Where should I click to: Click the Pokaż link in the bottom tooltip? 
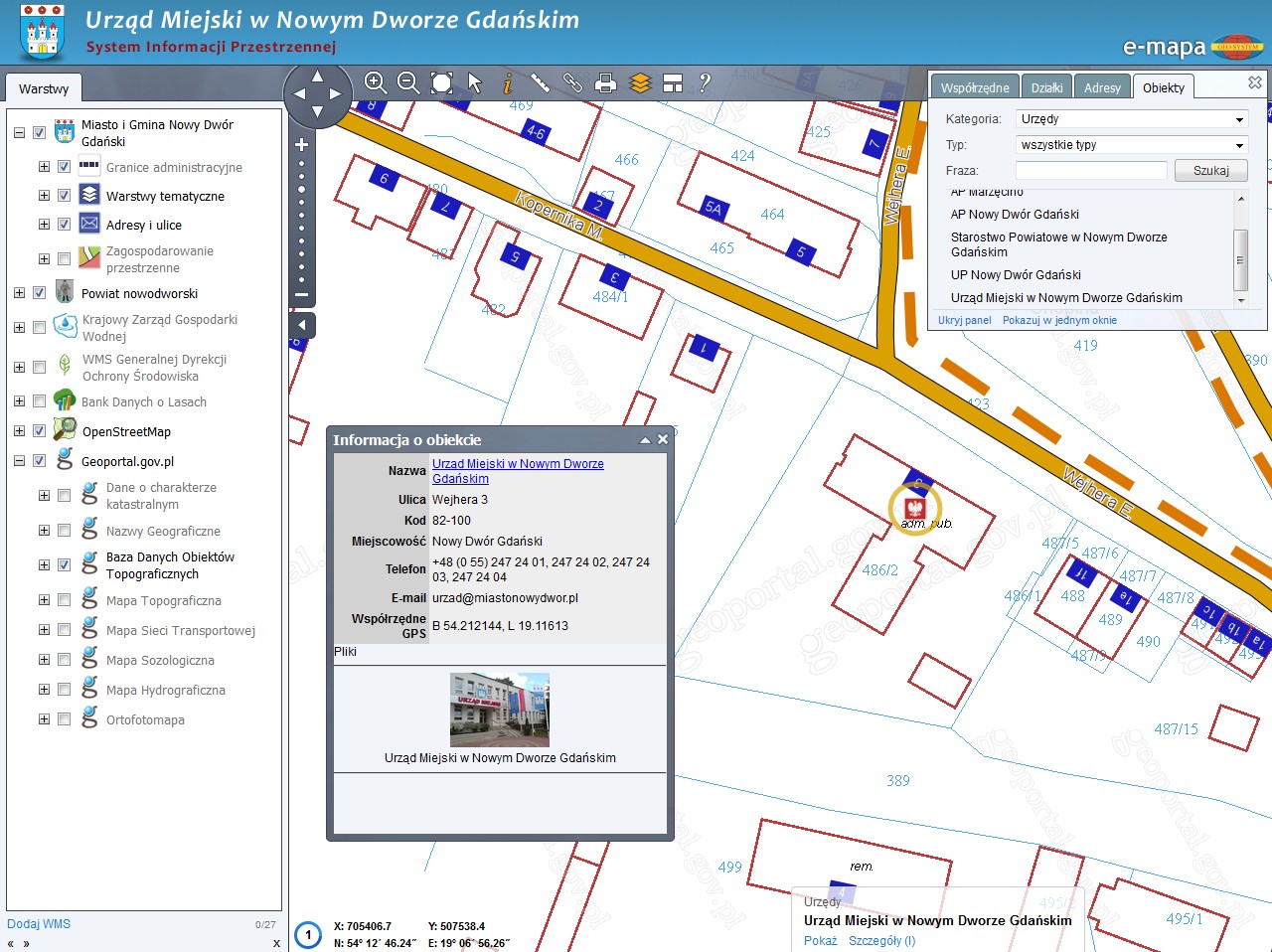pyautogui.click(x=821, y=940)
